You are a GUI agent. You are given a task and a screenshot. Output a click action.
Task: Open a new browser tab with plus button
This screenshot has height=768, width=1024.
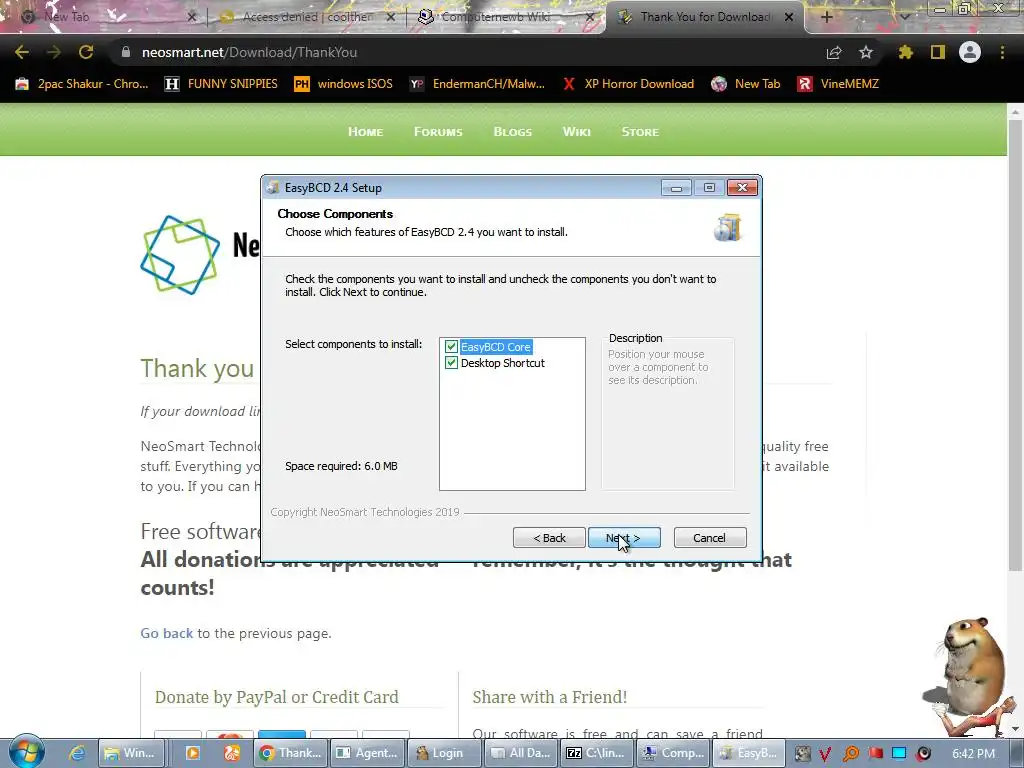coord(826,17)
